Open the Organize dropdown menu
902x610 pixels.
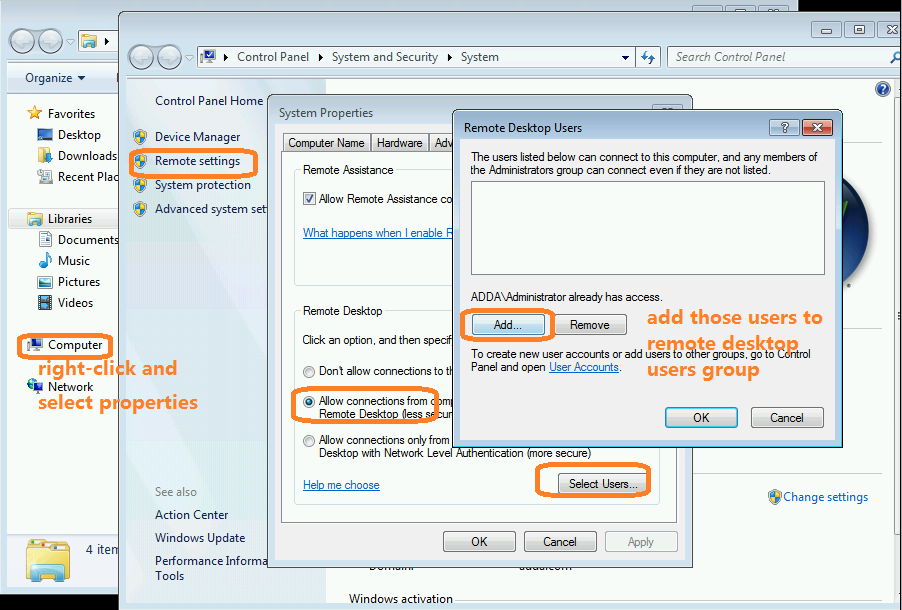(55, 78)
